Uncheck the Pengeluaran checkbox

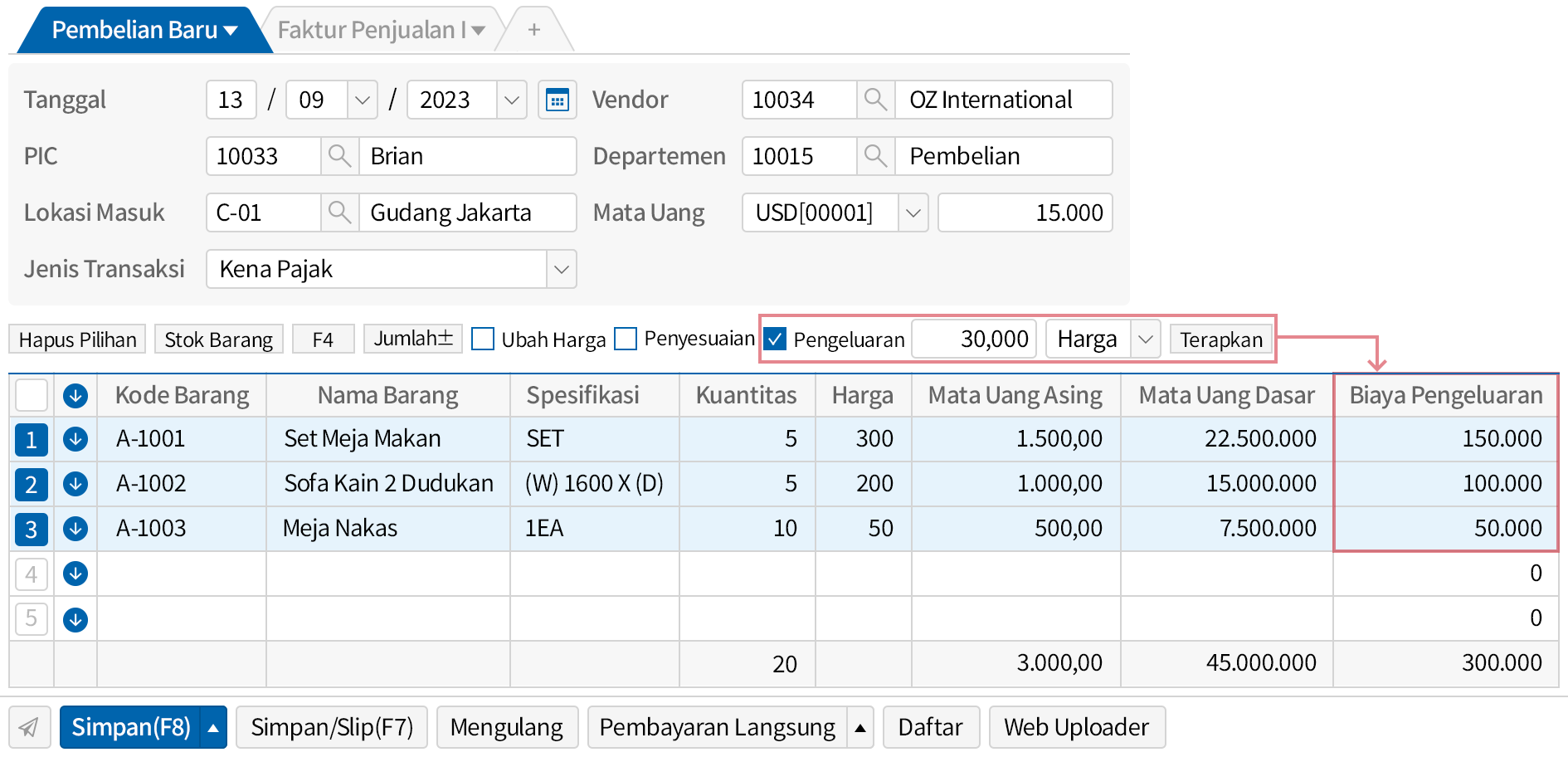click(775, 339)
